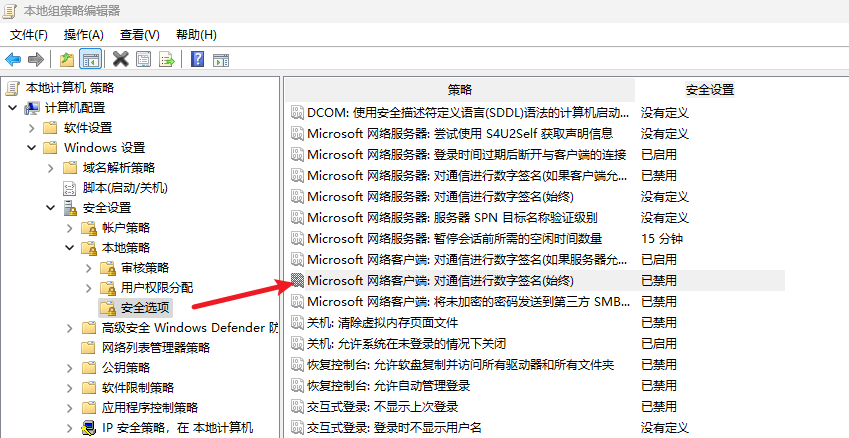The height and width of the screenshot is (438, 849).
Task: Click the Up one level folder icon
Action: click(67, 59)
